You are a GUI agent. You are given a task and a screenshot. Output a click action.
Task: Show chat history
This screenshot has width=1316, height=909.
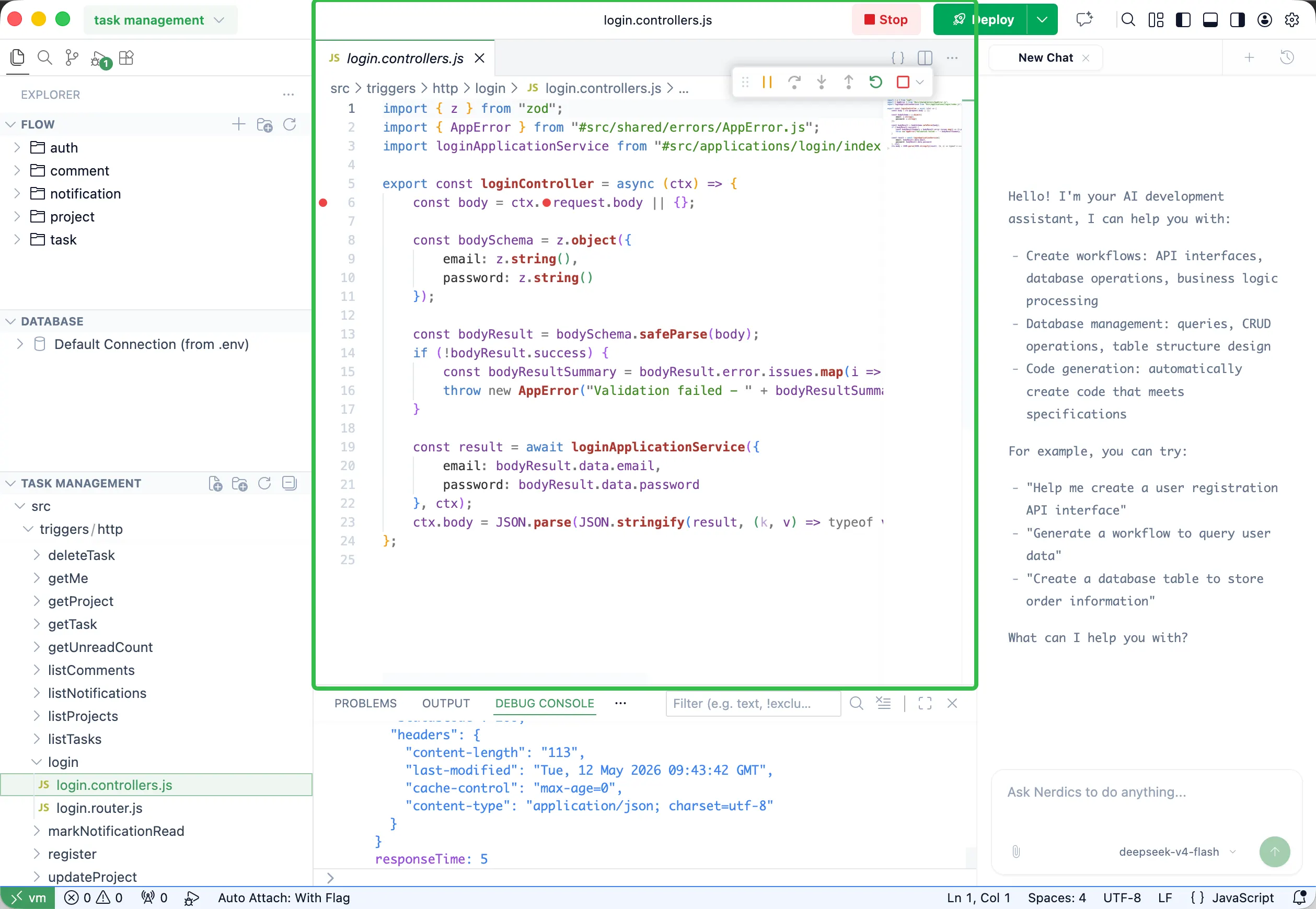coord(1287,57)
